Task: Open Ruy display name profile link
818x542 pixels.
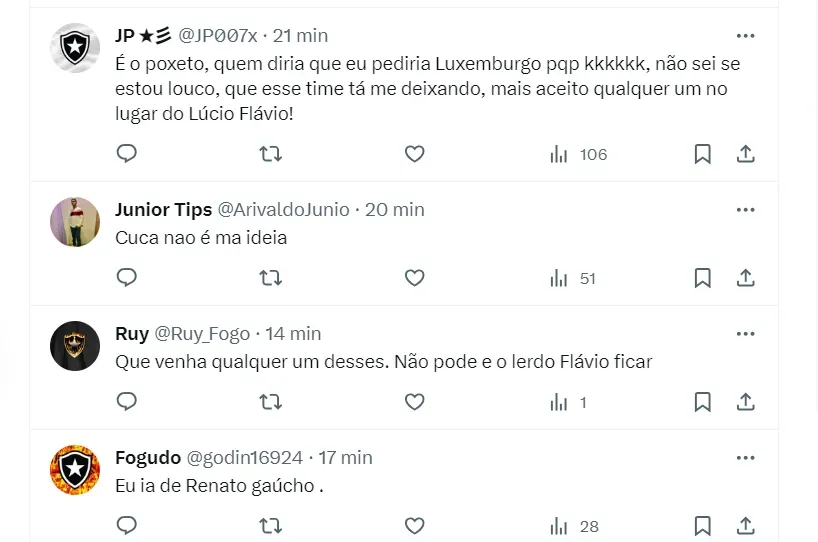Action: pyautogui.click(x=132, y=333)
